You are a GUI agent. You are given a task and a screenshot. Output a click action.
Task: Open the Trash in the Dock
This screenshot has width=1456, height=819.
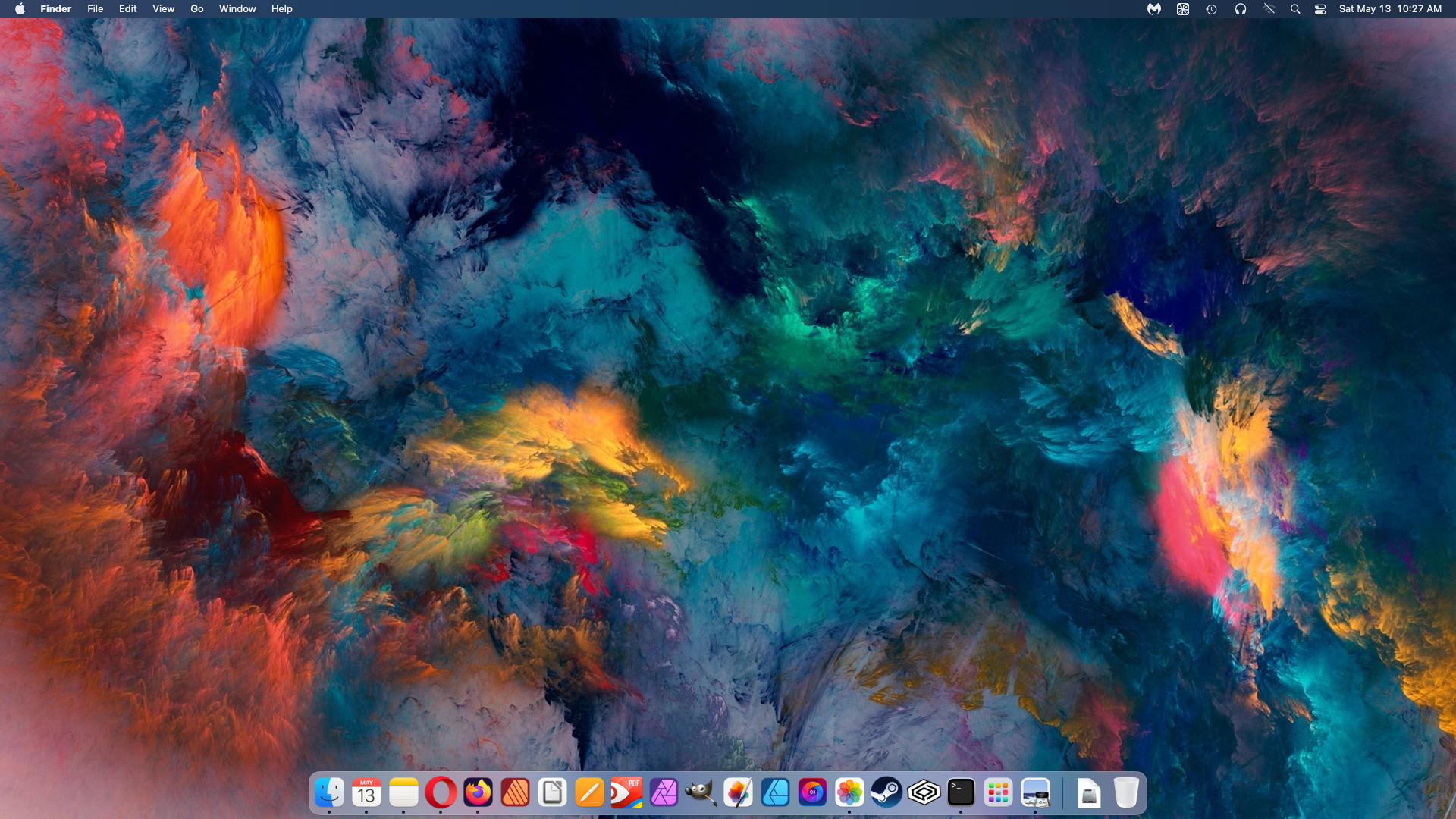point(1126,793)
